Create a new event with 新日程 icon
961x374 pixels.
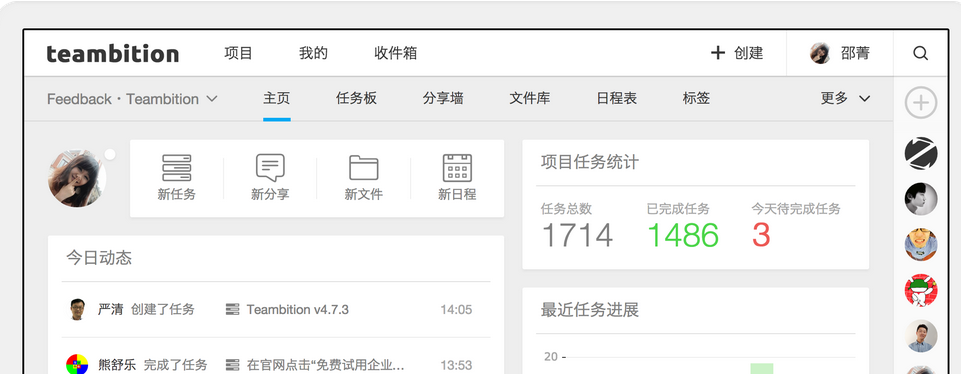tap(457, 178)
